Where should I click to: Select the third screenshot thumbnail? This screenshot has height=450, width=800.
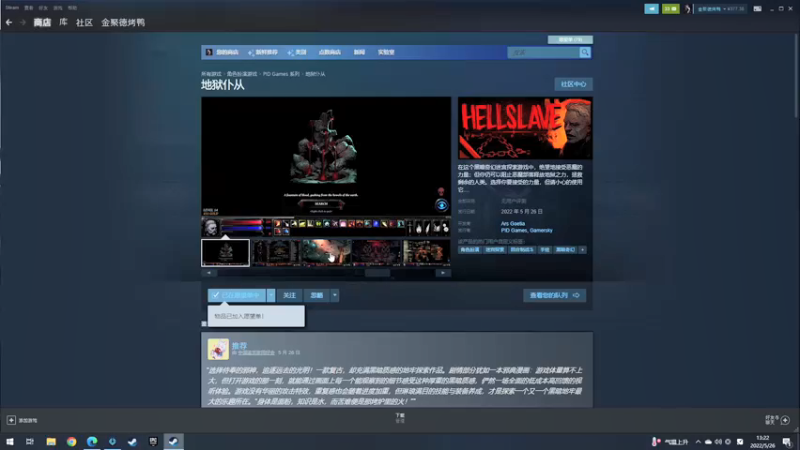tap(327, 253)
